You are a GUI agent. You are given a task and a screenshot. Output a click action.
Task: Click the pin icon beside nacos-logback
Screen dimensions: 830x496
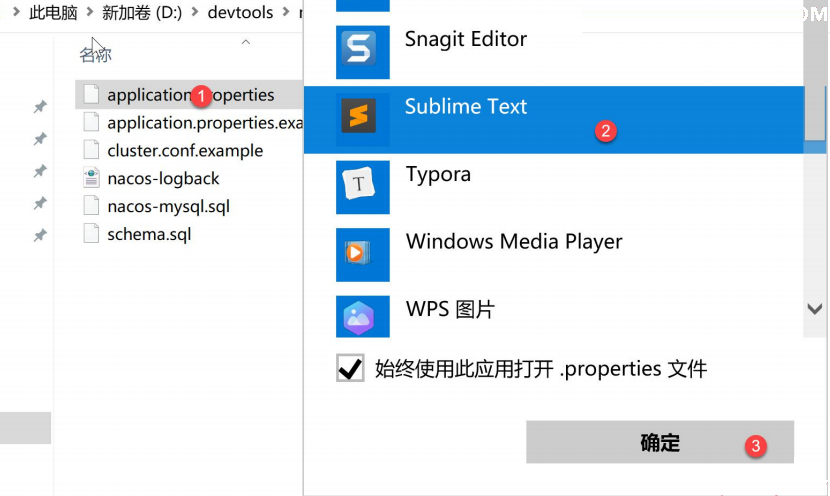click(40, 171)
